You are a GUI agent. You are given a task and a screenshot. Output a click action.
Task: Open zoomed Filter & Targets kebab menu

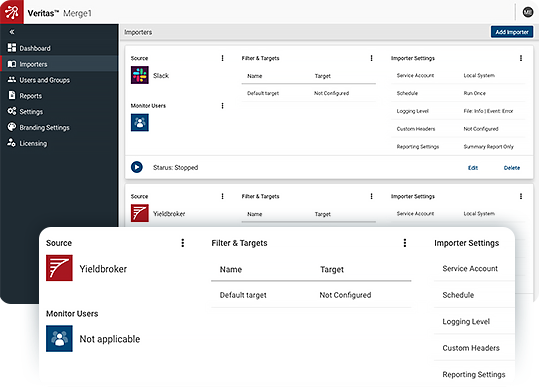[405, 243]
